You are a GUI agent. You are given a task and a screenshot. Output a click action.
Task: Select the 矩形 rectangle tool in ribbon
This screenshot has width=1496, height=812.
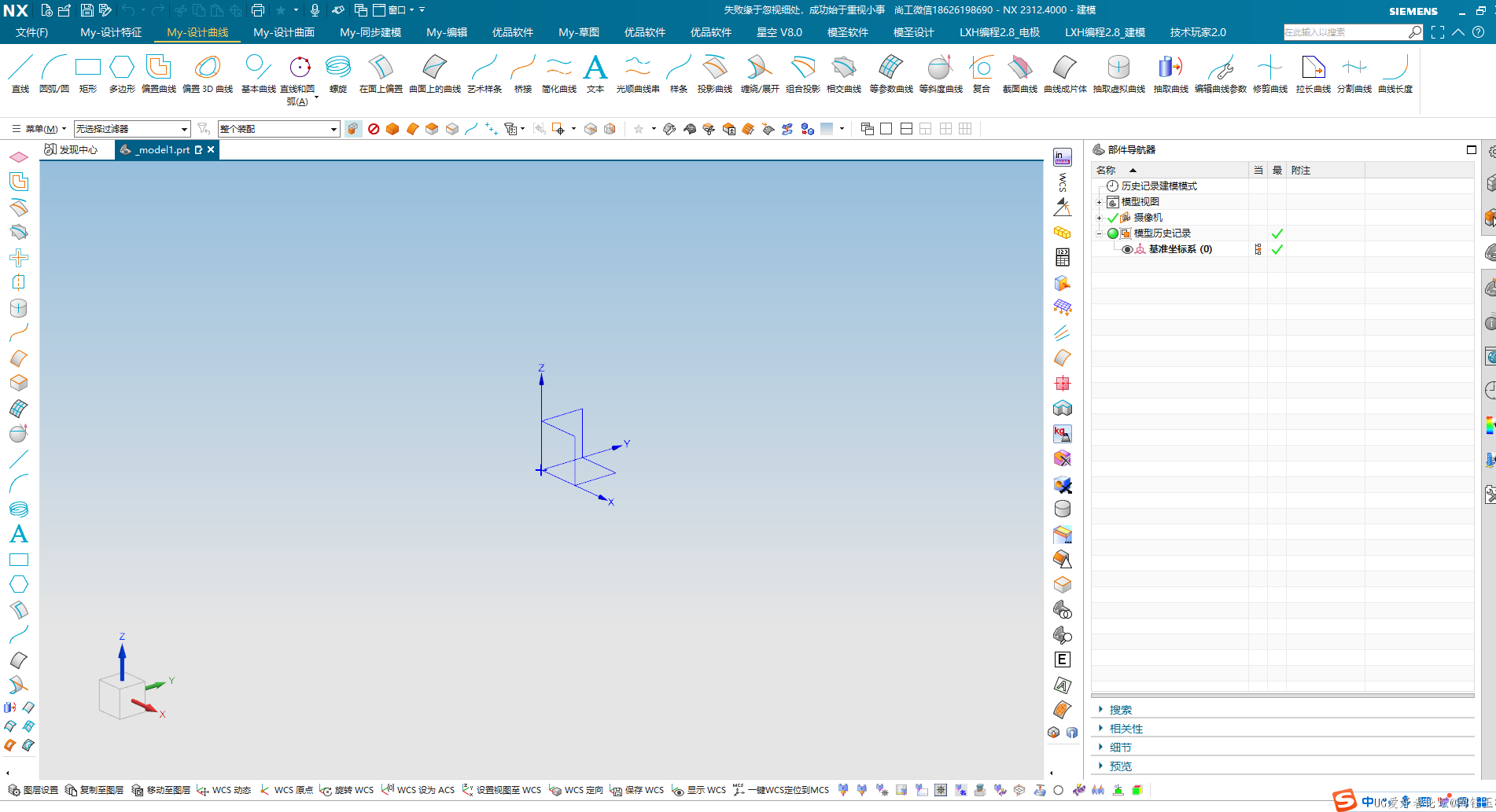click(88, 74)
